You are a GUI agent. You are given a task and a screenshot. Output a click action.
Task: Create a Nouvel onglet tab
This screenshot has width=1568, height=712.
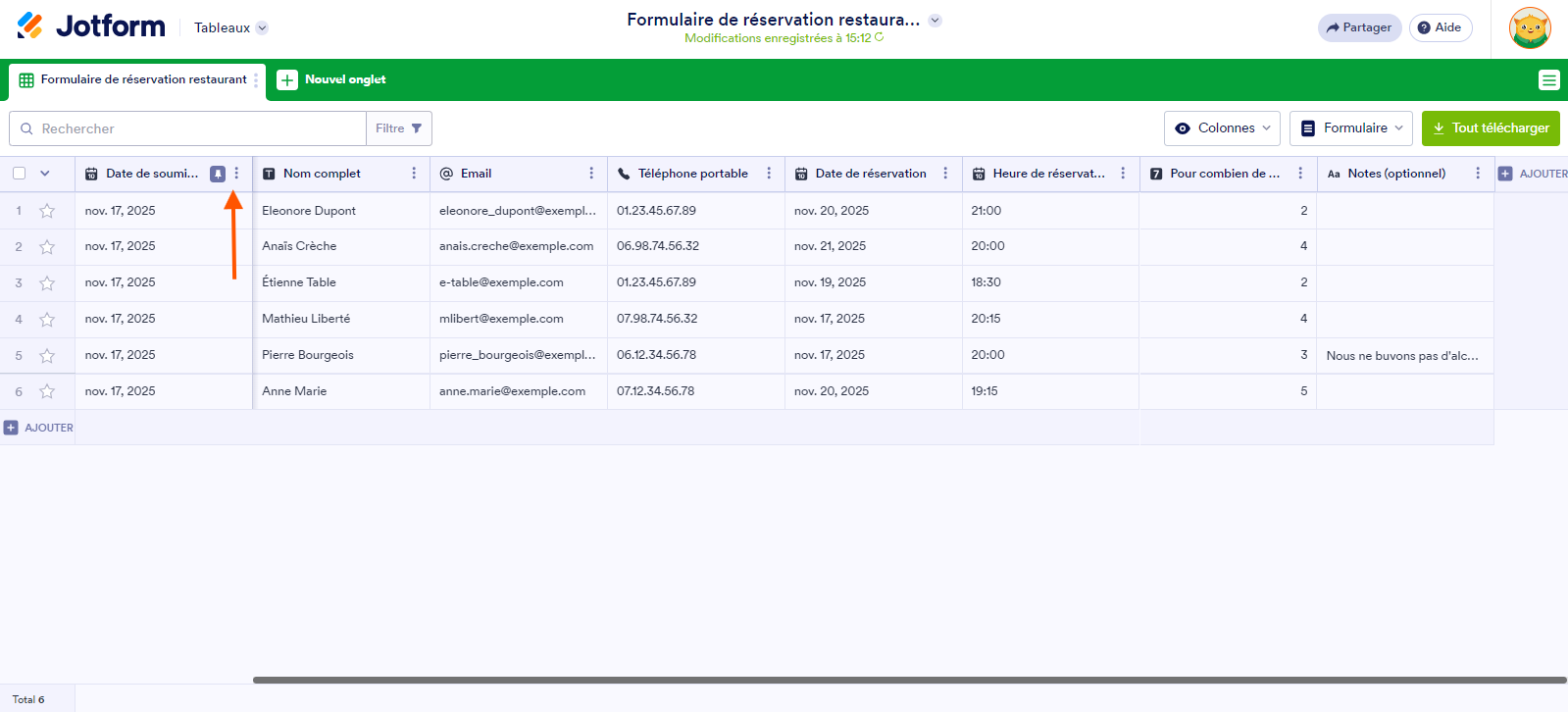(331, 79)
